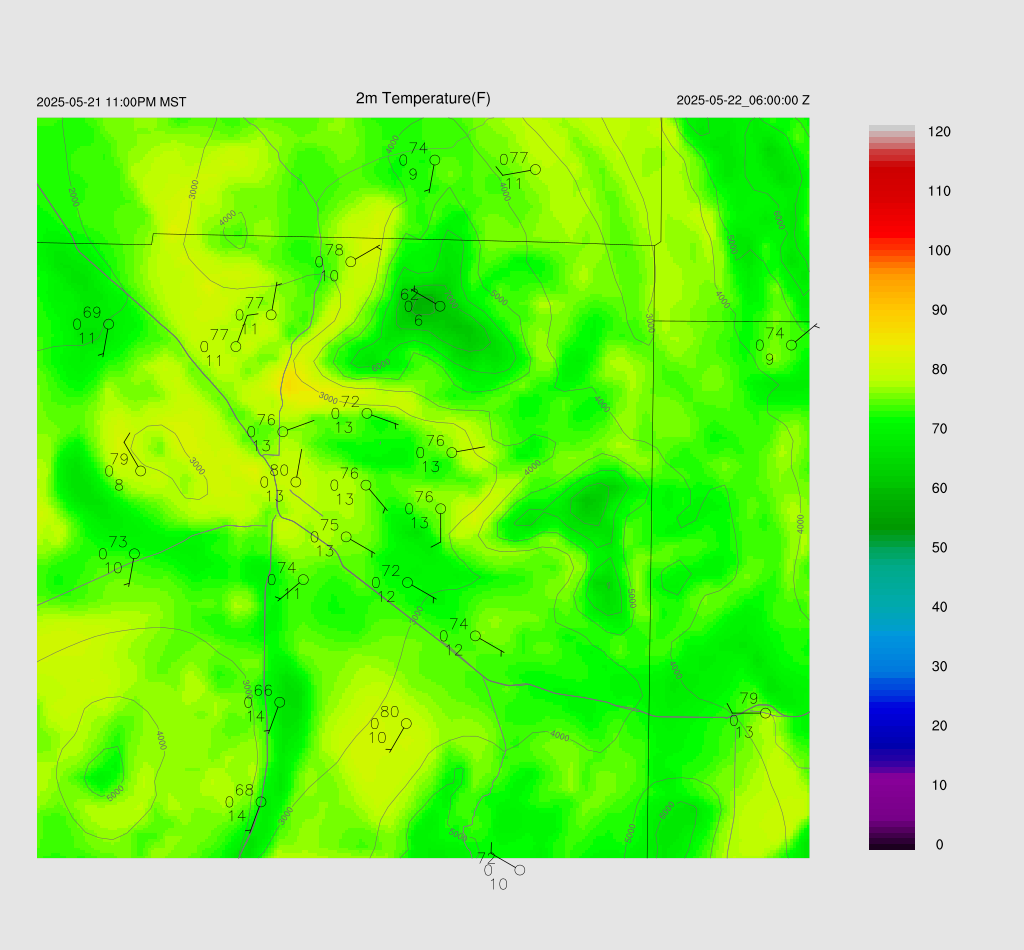The image size is (1024, 950).
Task: Click the 2000 elevation contour label
Action: pyautogui.click(x=73, y=197)
